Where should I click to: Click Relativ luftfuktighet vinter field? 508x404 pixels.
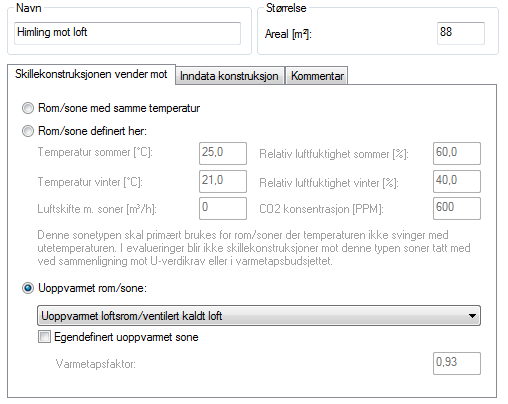point(457,181)
